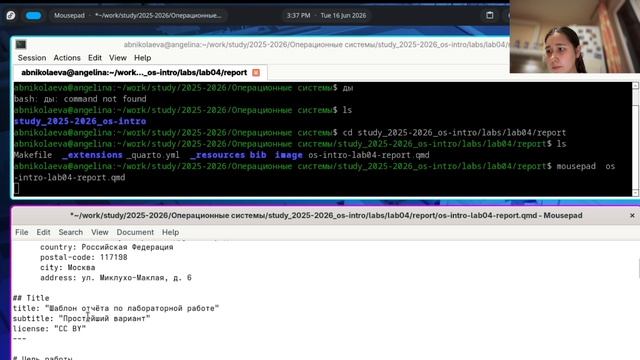Click Makefile in the terminal listing
The width and height of the screenshot is (640, 360).
point(33,155)
